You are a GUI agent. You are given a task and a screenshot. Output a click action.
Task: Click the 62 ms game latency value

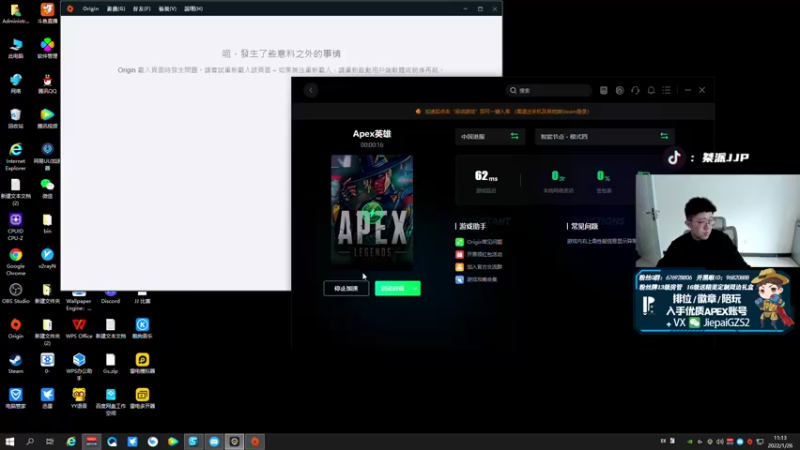point(486,176)
